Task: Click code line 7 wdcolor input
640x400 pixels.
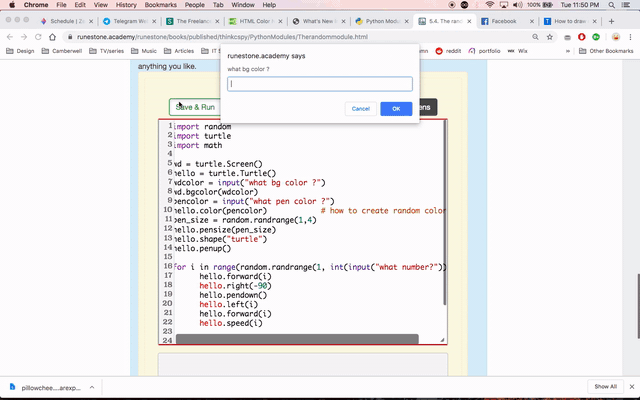Action: tap(249, 182)
